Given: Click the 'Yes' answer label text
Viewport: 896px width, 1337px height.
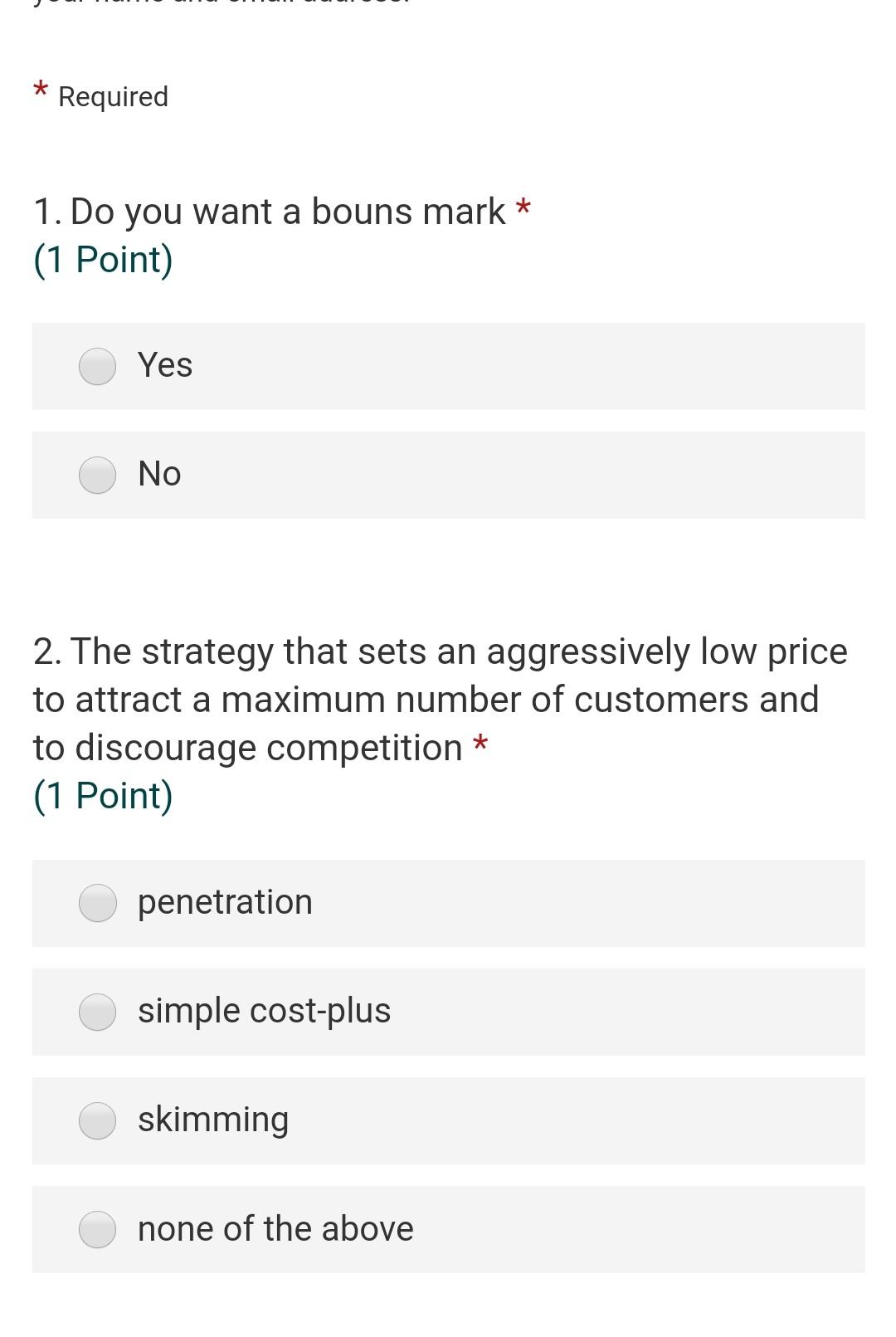Looking at the screenshot, I should tap(165, 365).
